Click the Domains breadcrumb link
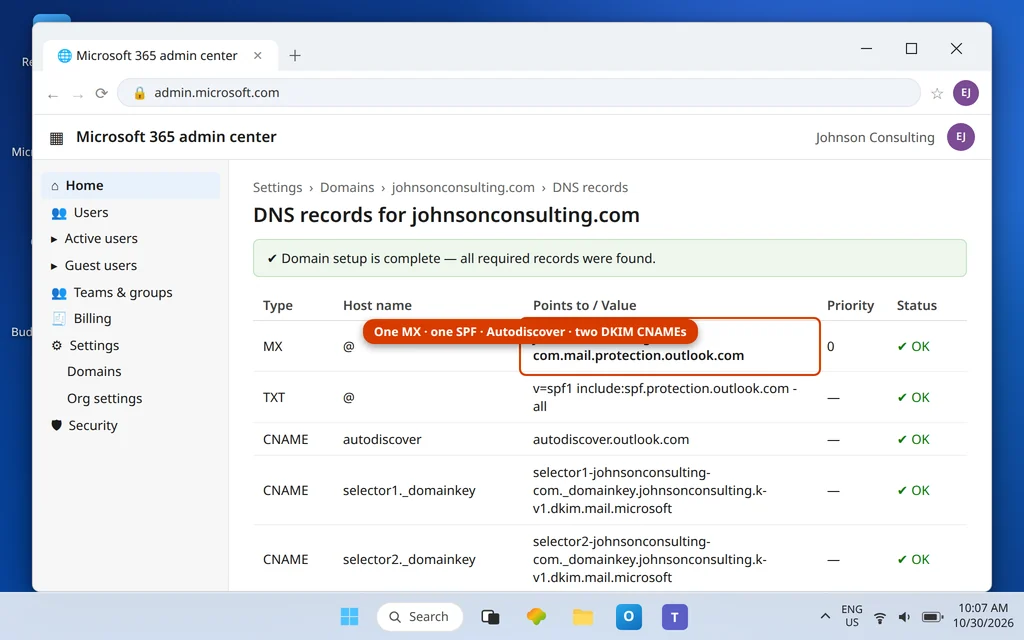1024x640 pixels. (347, 187)
